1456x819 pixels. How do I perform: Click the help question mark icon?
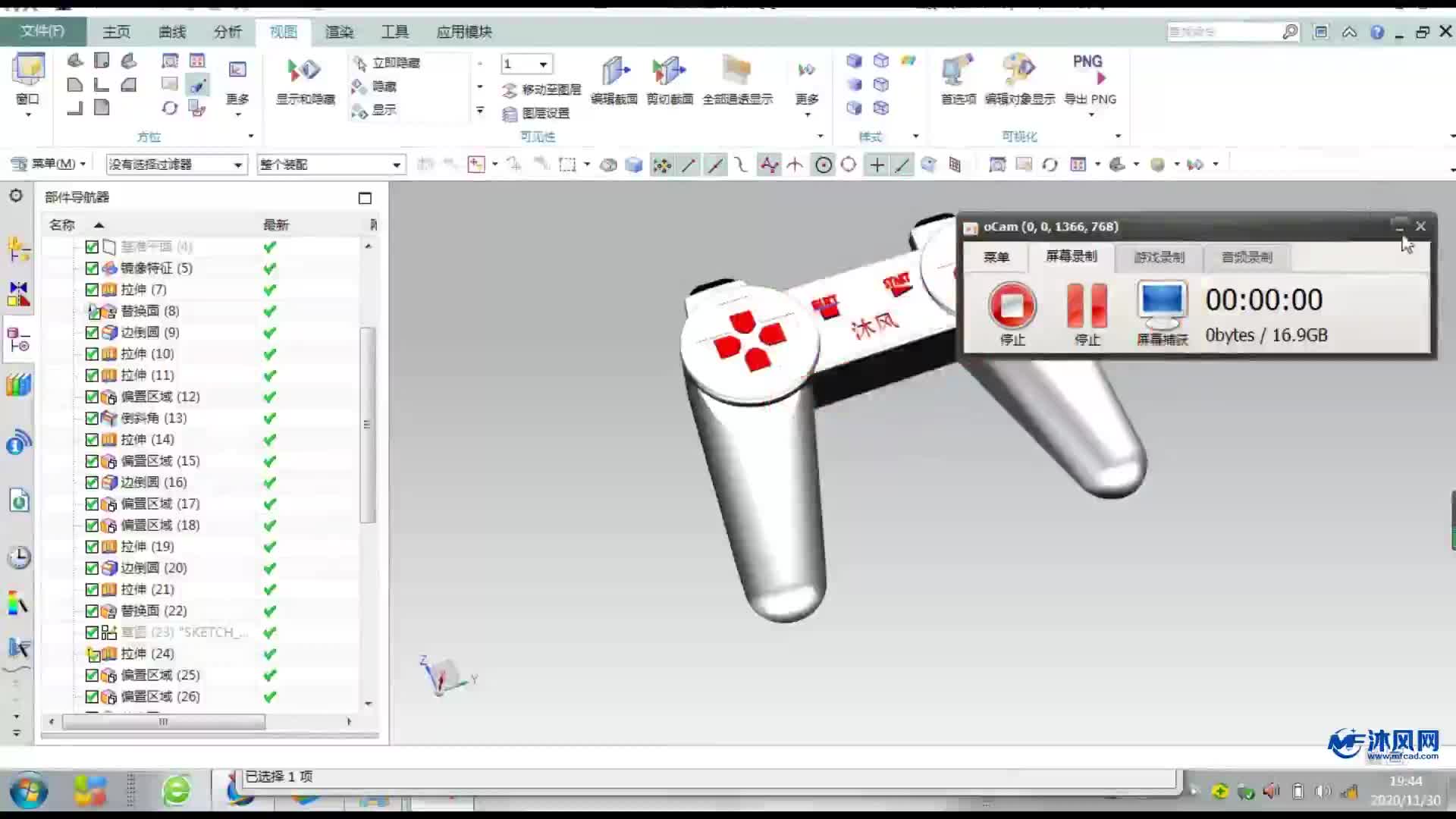(1377, 32)
